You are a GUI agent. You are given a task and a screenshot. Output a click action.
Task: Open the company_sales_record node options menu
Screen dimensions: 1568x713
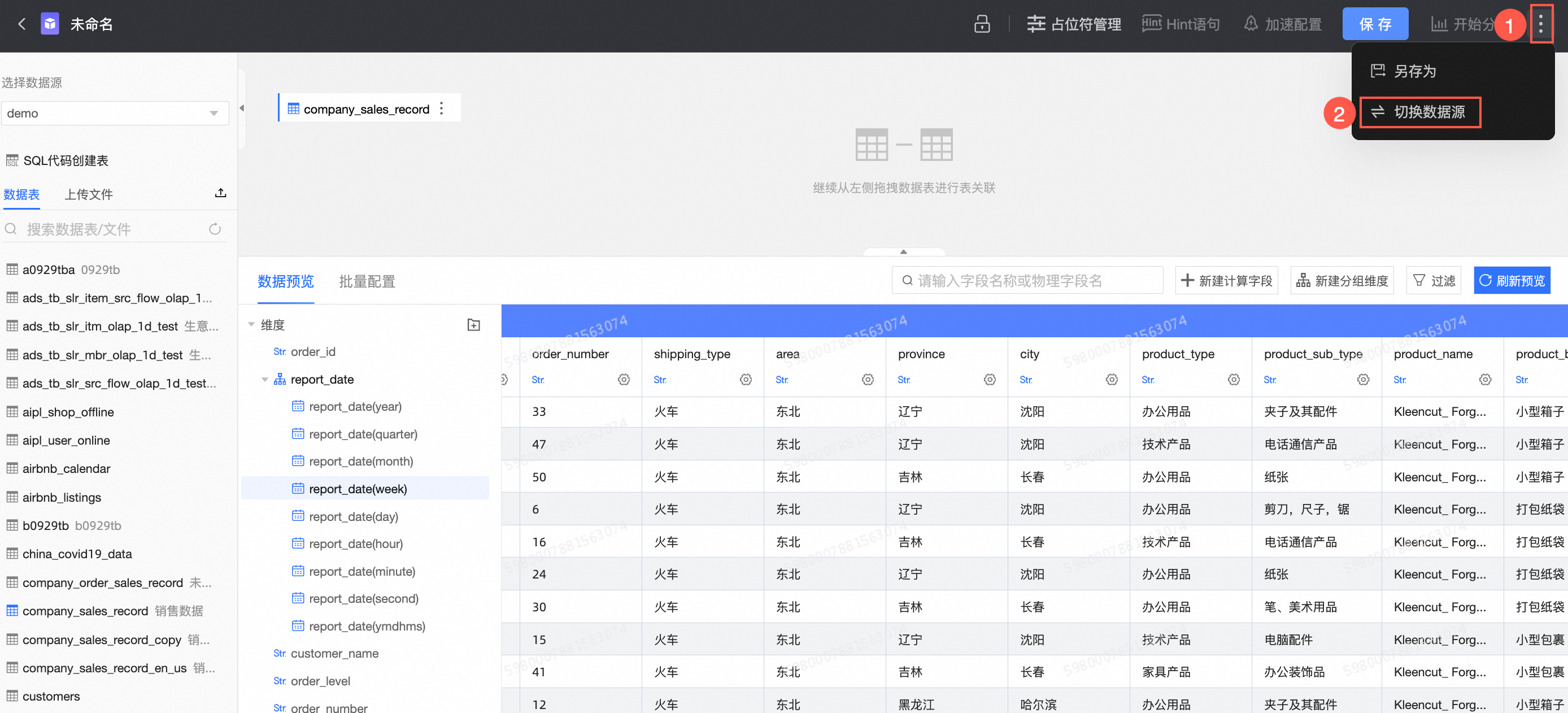442,108
